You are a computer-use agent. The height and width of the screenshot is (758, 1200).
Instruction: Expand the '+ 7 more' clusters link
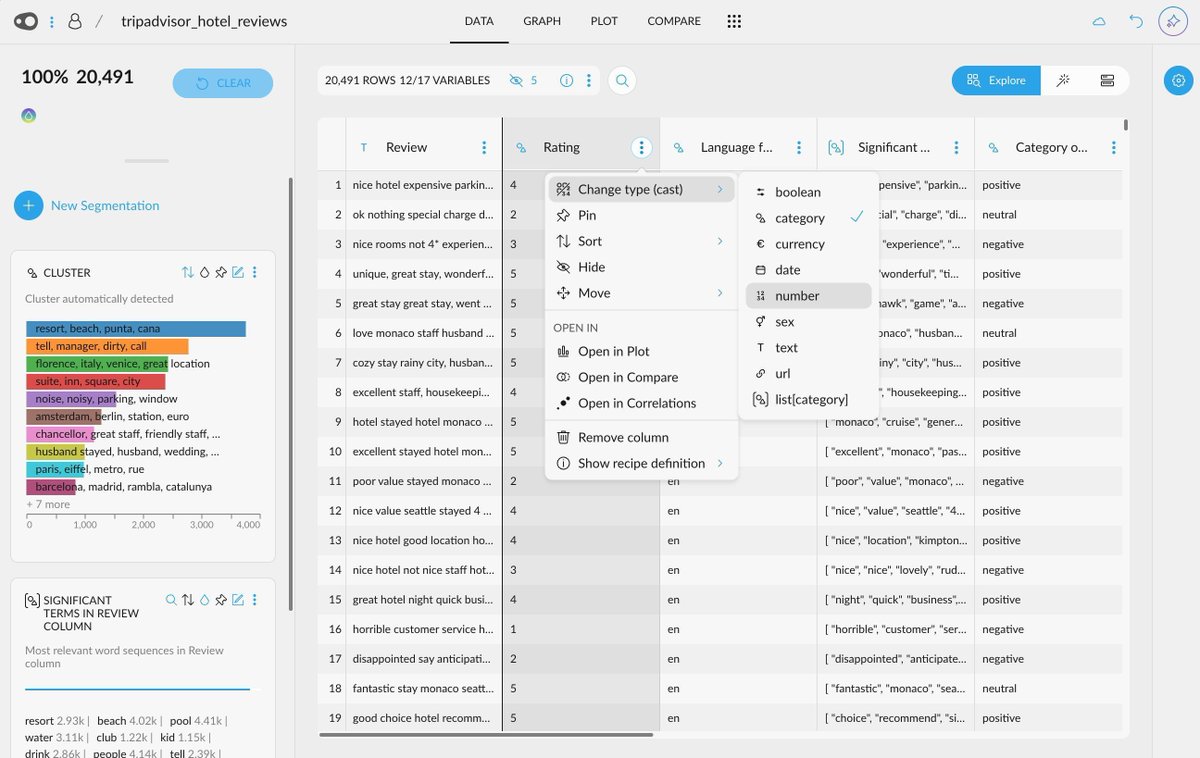click(48, 504)
